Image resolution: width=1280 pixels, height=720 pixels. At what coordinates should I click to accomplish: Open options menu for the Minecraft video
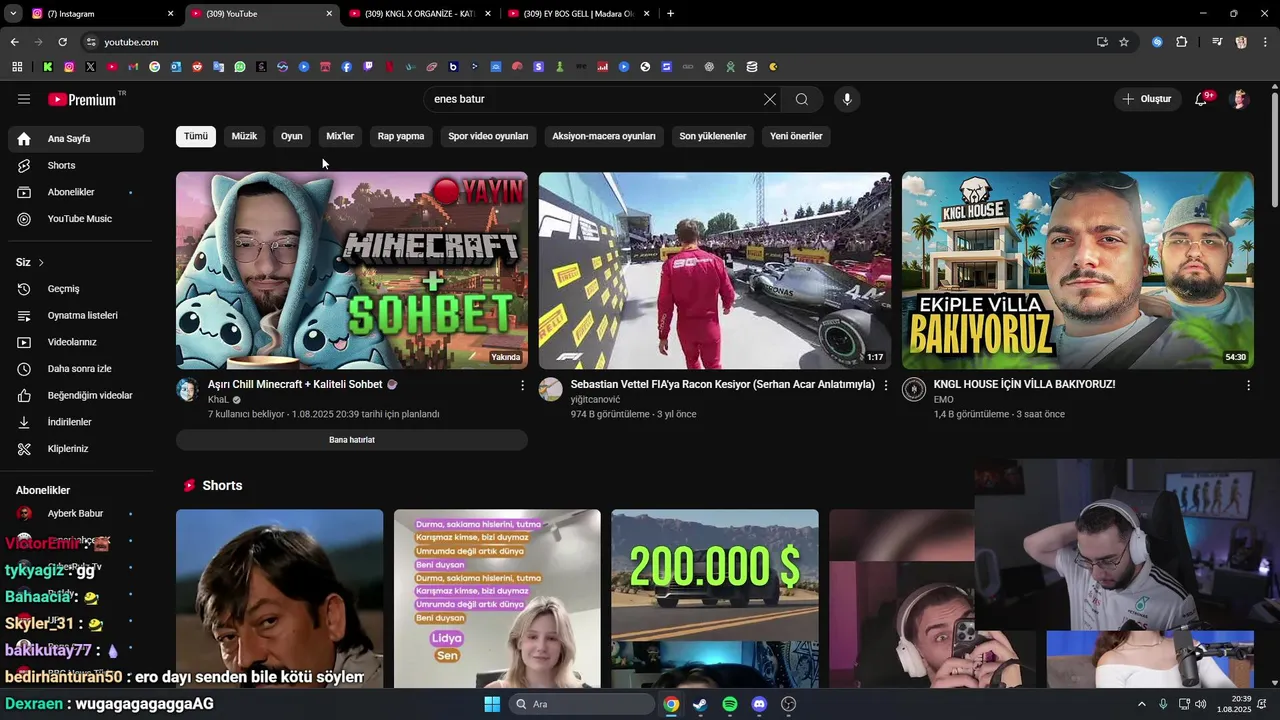(x=522, y=385)
